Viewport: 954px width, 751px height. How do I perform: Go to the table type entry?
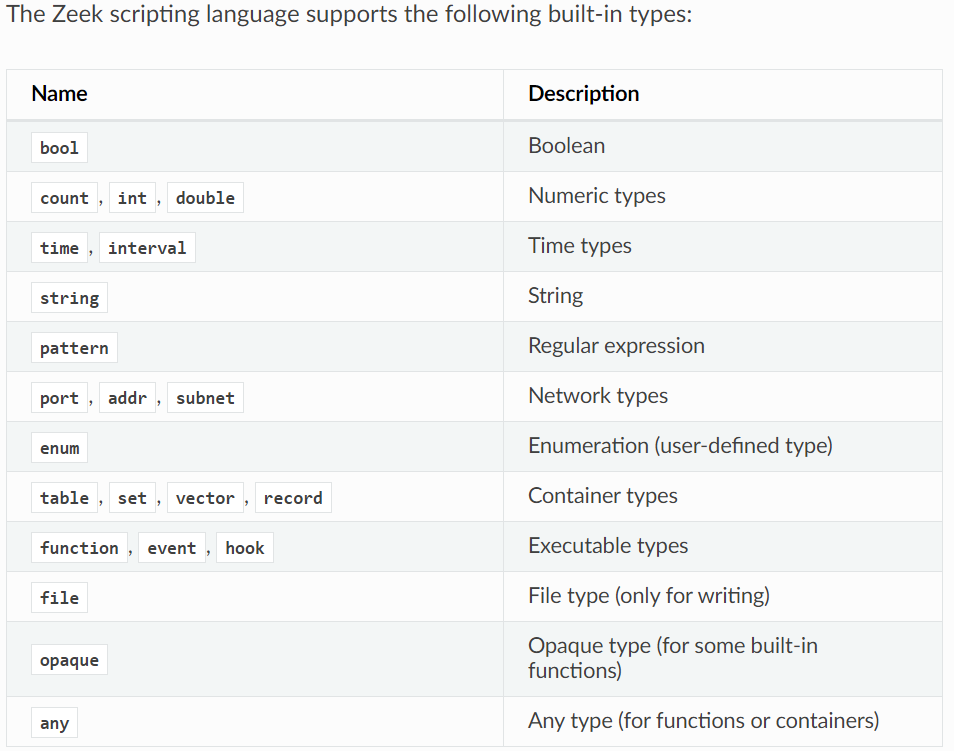pos(64,498)
